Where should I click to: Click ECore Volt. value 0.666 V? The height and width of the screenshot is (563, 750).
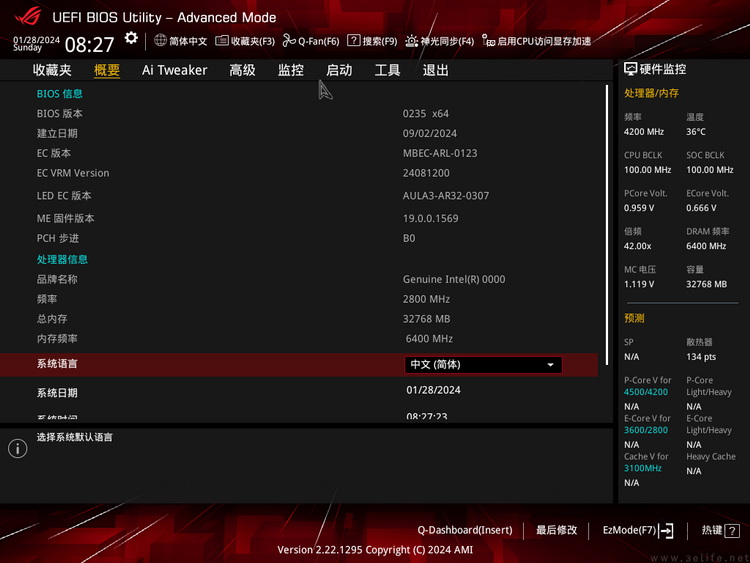click(x=701, y=208)
